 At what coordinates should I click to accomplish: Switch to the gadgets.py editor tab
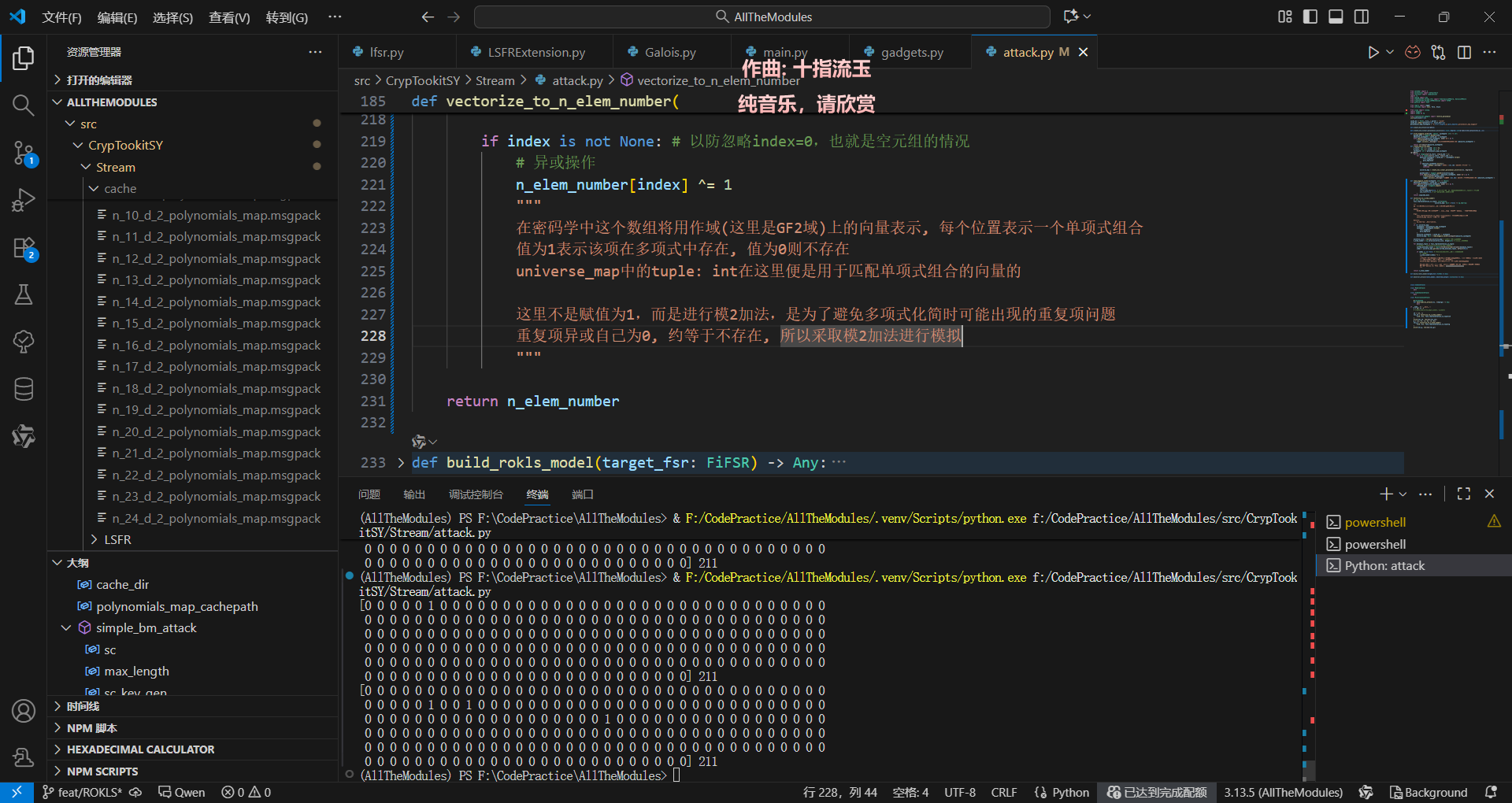(911, 53)
